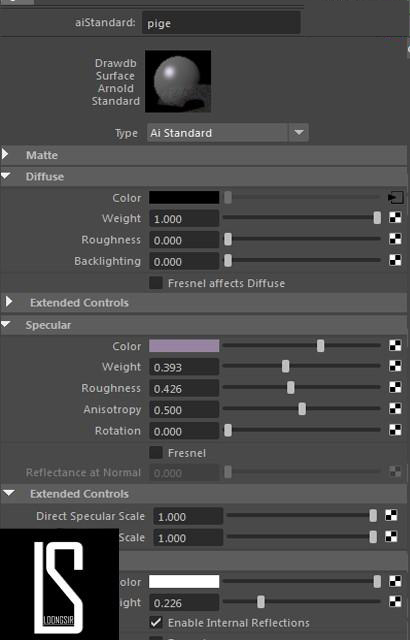410x640 pixels.
Task: Click the Specular Weight checker map button
Action: tap(395, 367)
